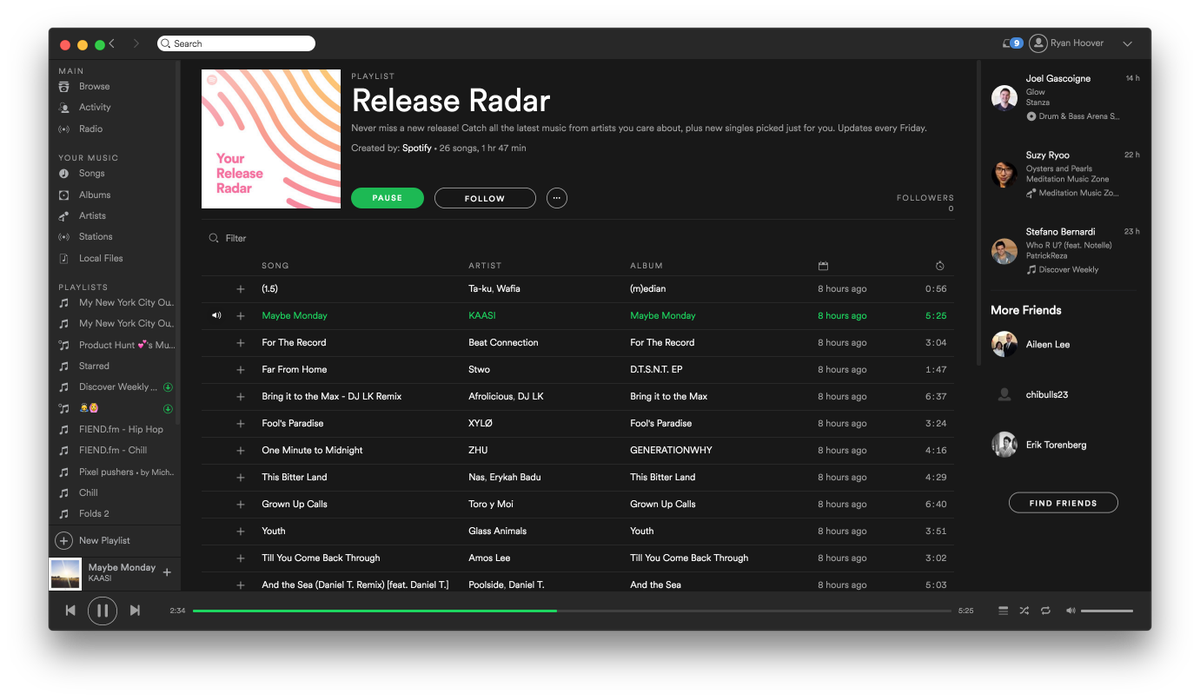
Task: Save This Bitter Land with plus icon
Action: pos(240,478)
